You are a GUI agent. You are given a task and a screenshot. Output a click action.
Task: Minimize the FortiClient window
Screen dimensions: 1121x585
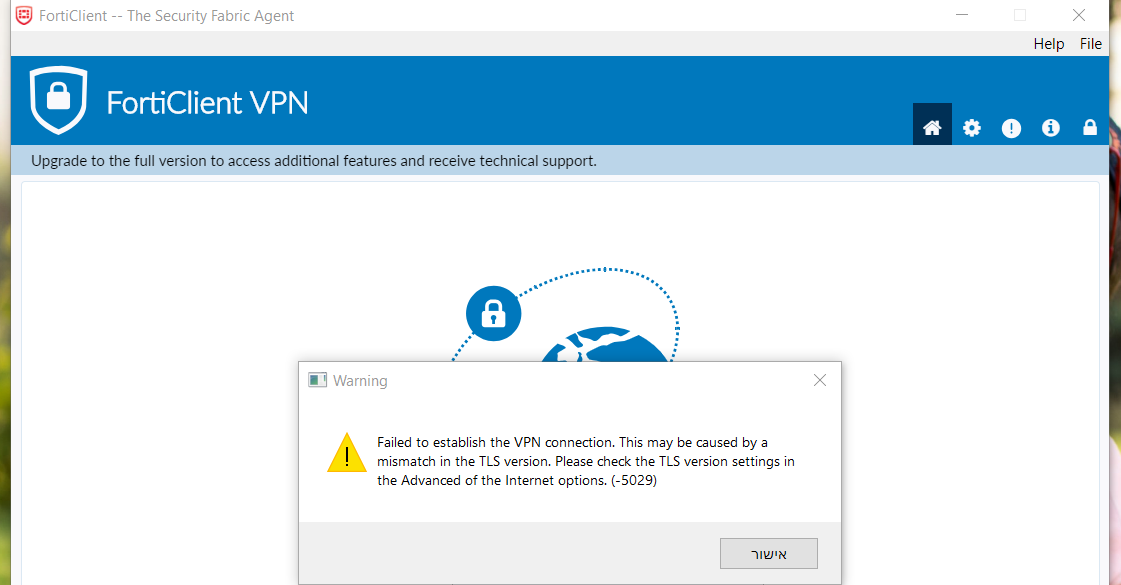pyautogui.click(x=962, y=15)
